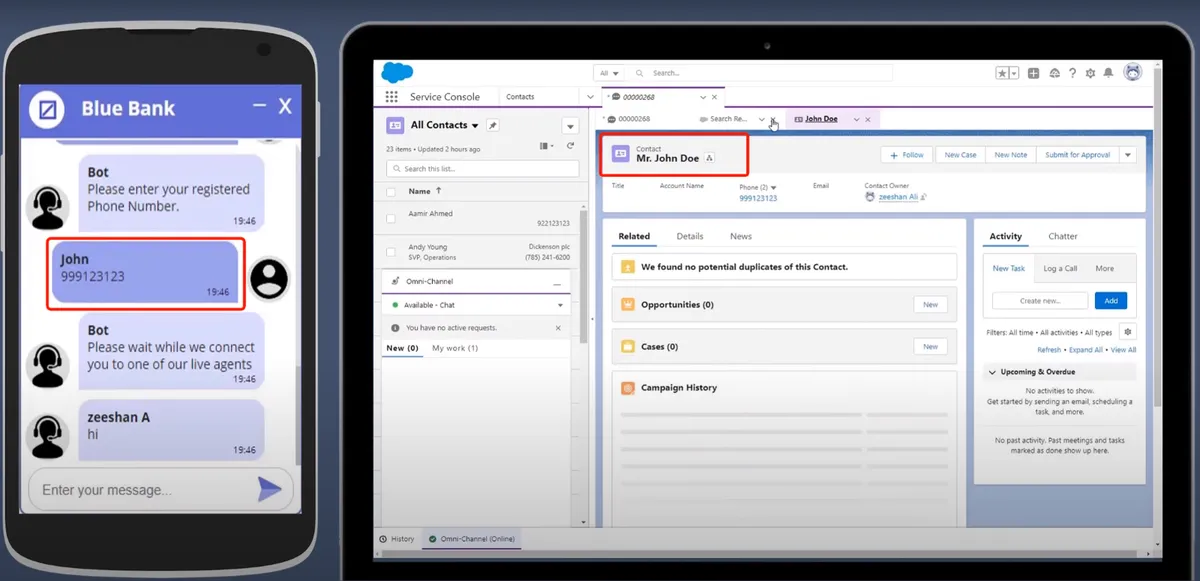
Task: Close the 00000268 workspace tab
Action: 714,97
